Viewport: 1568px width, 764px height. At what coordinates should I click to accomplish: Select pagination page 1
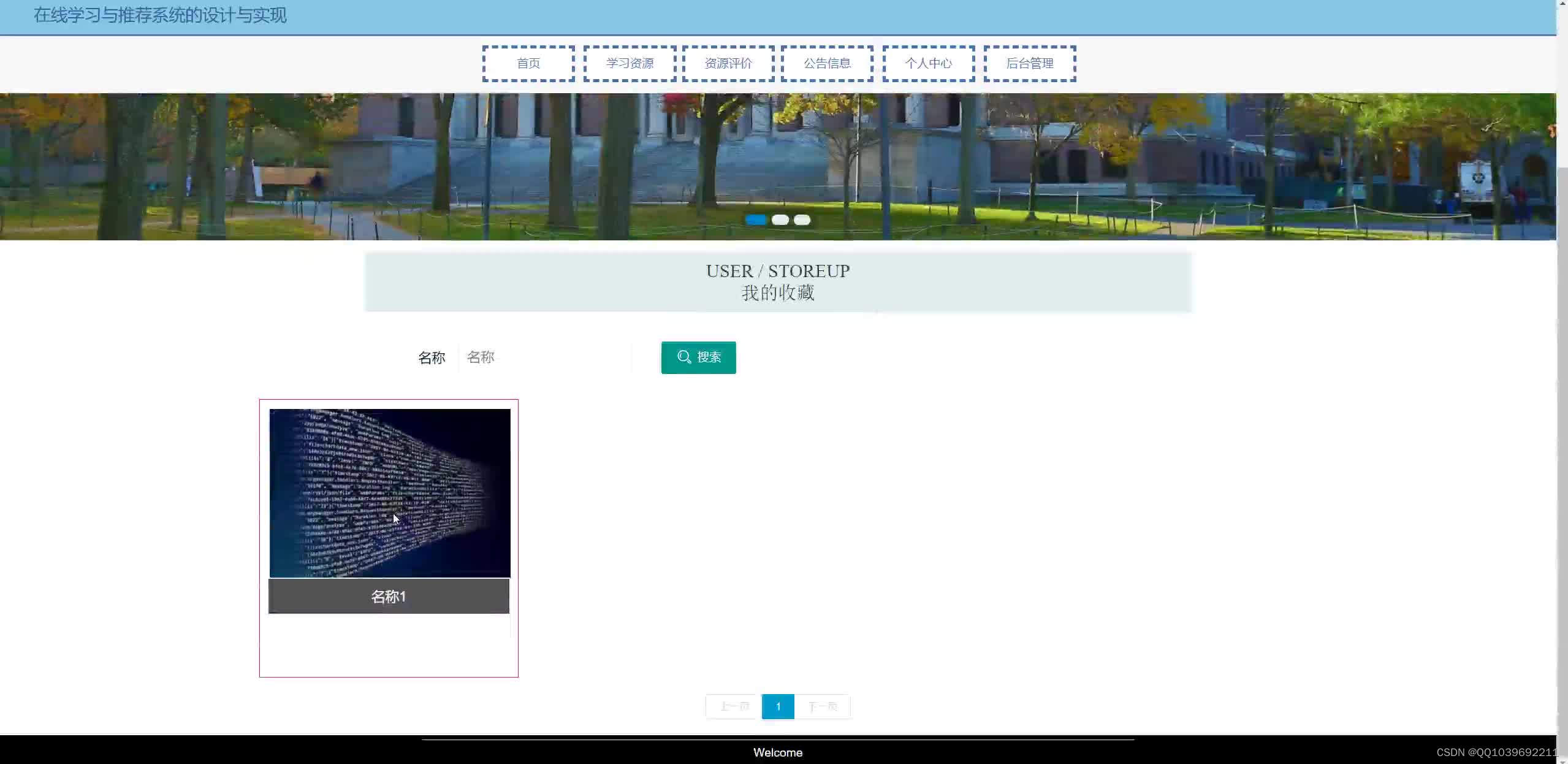pos(777,706)
